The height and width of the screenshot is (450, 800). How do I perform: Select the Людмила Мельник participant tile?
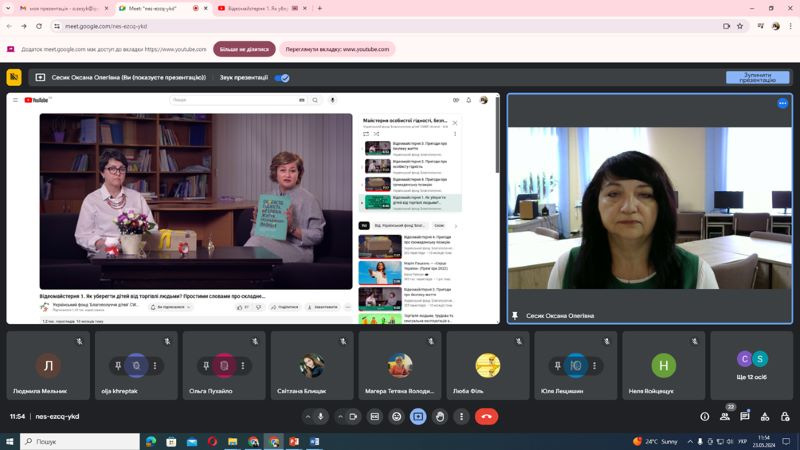[x=48, y=365]
